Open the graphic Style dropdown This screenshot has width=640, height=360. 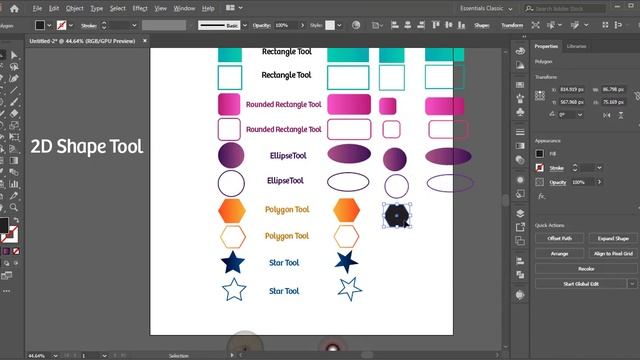click(x=339, y=25)
